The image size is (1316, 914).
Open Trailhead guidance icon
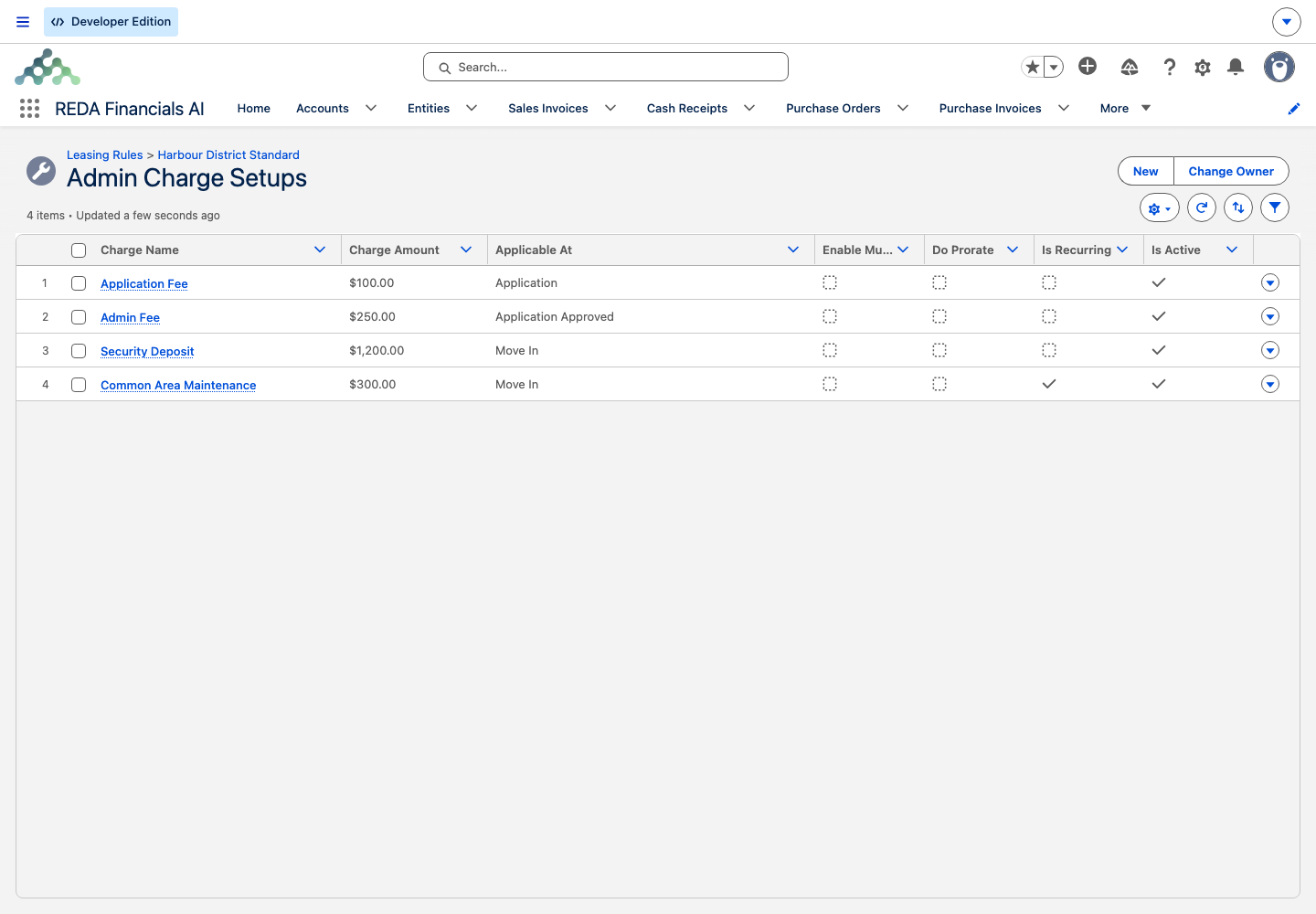(1130, 67)
